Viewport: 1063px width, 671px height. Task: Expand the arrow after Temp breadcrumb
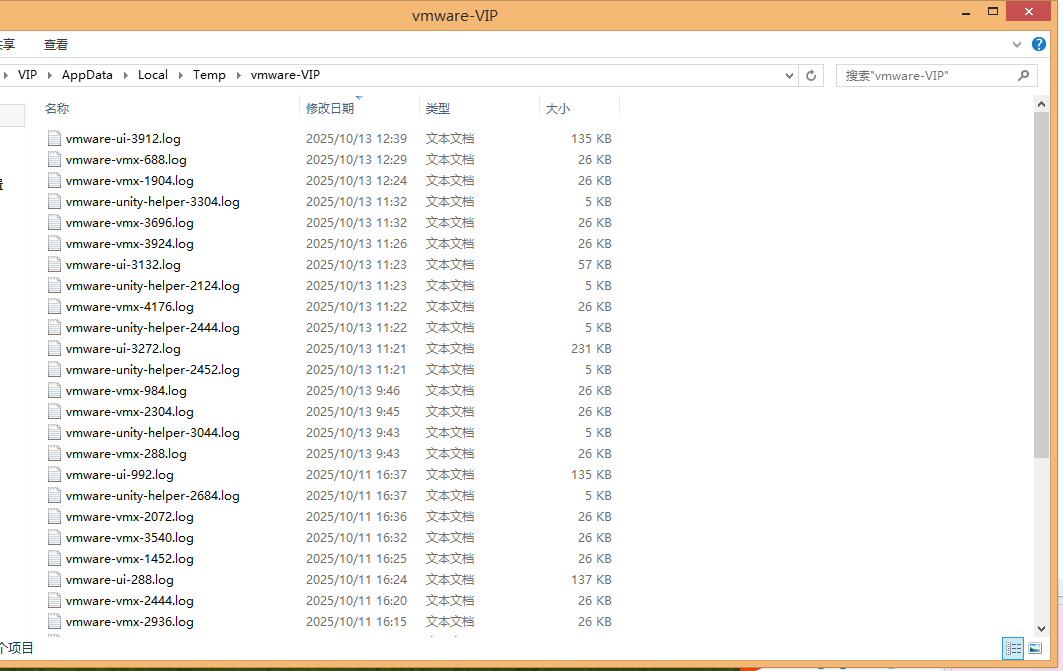(238, 75)
